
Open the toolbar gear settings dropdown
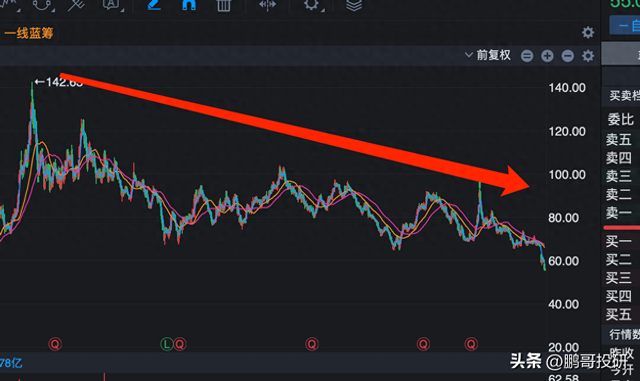point(313,5)
